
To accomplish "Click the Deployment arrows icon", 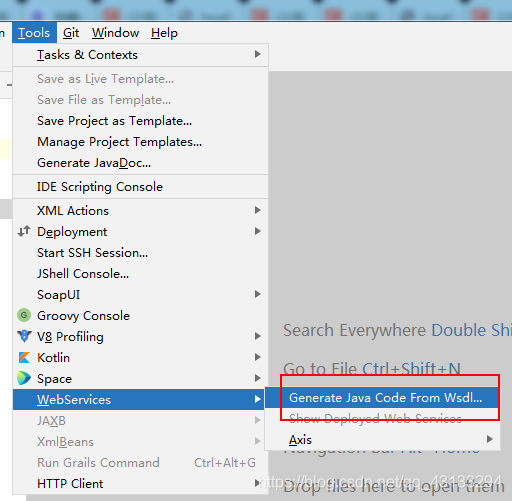I will click(24, 231).
